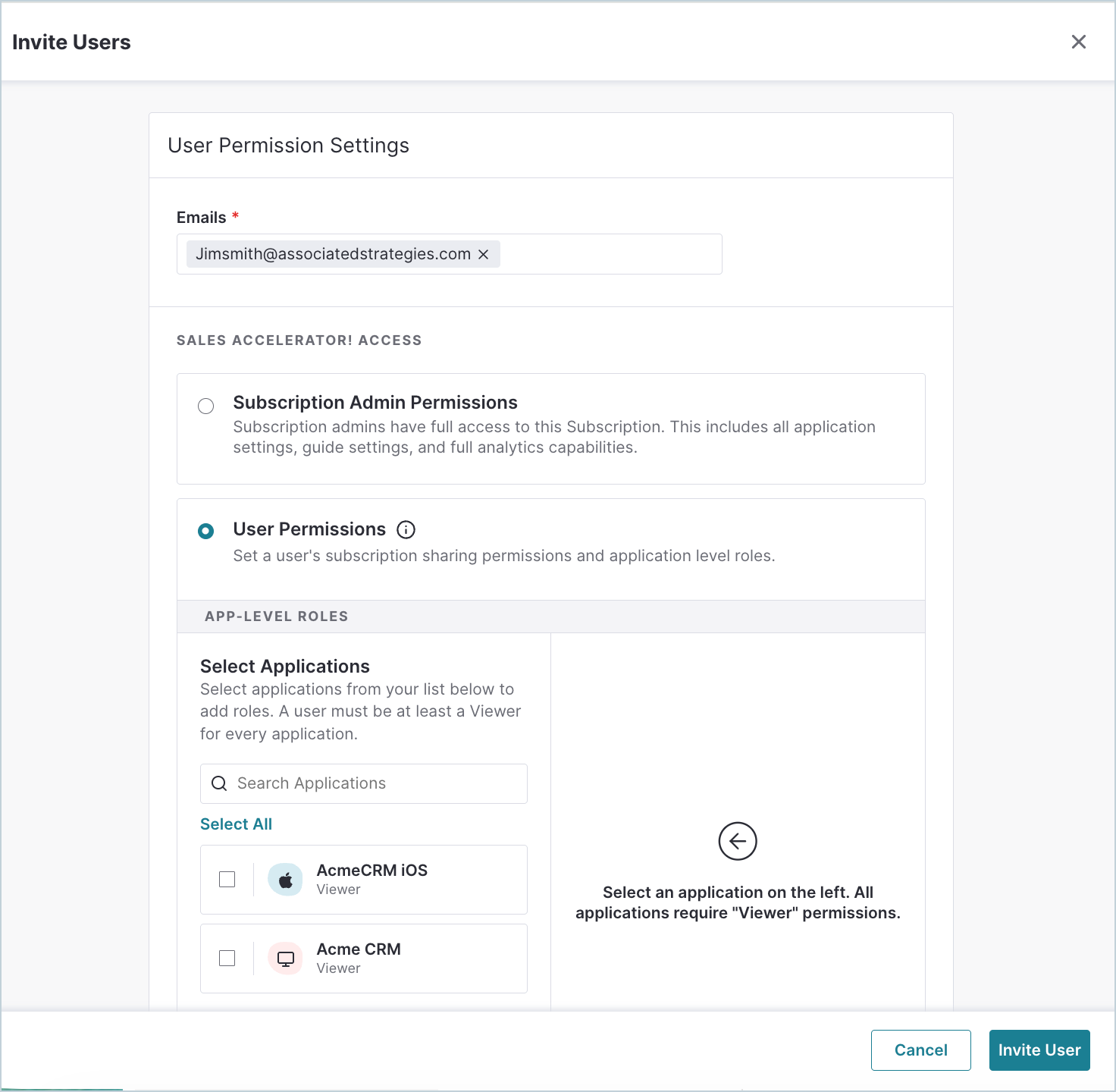The image size is (1116, 1092).
Task: Click the AcmeCRM iOS apple icon
Action: tap(286, 880)
